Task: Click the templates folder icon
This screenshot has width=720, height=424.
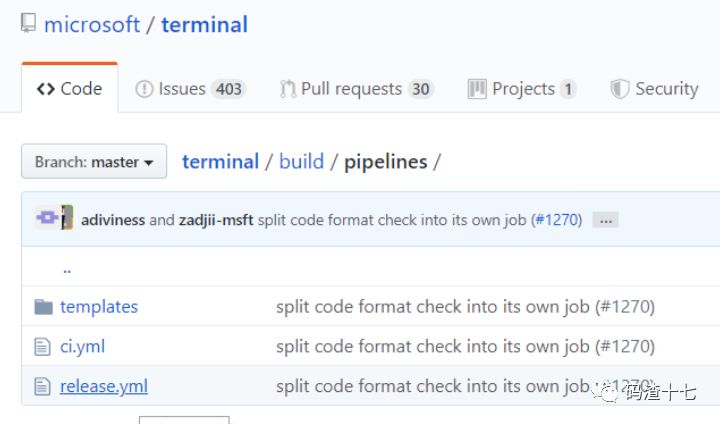Action: [44, 307]
